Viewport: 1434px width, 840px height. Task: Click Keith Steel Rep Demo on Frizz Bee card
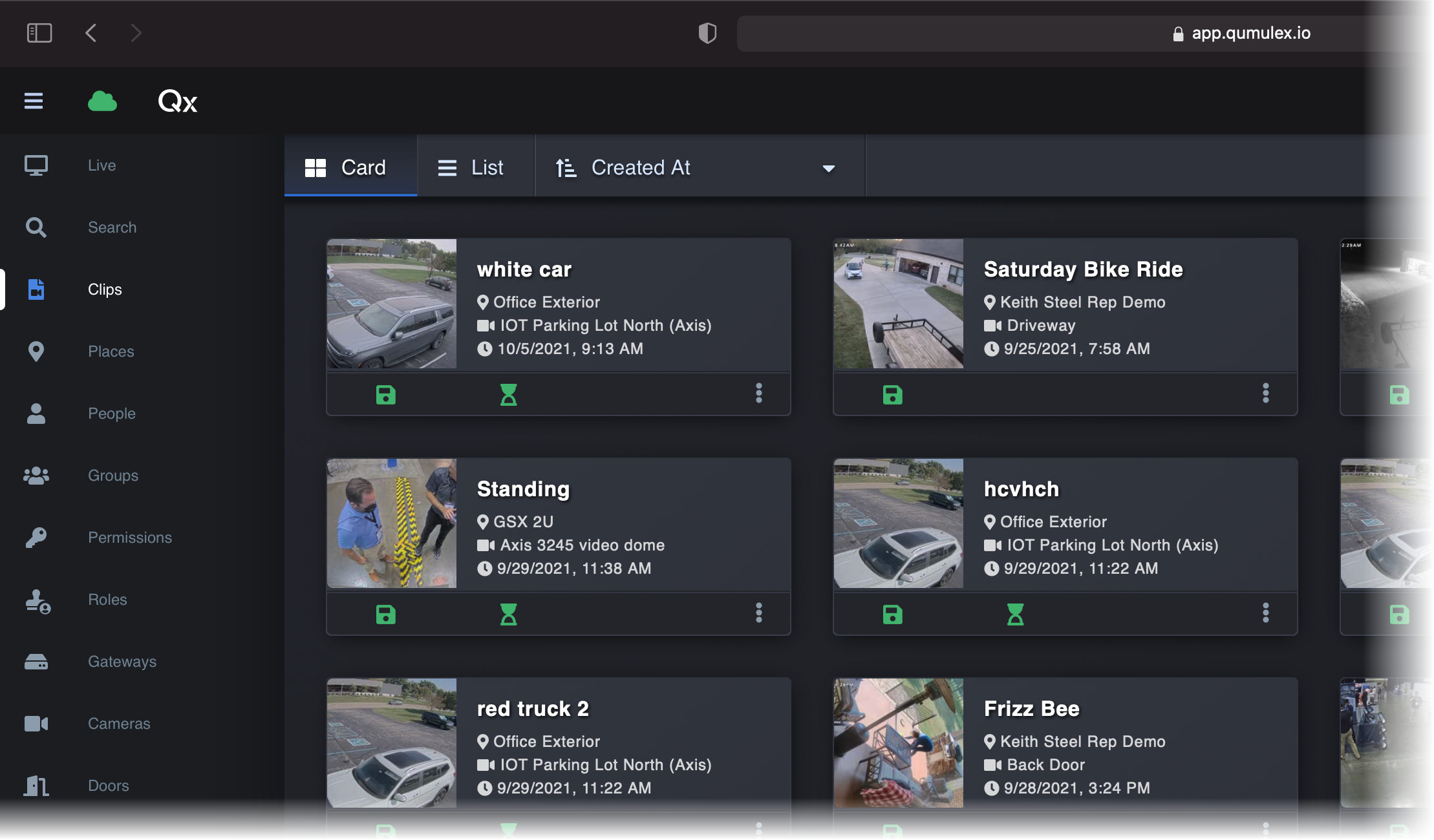[x=1083, y=742]
